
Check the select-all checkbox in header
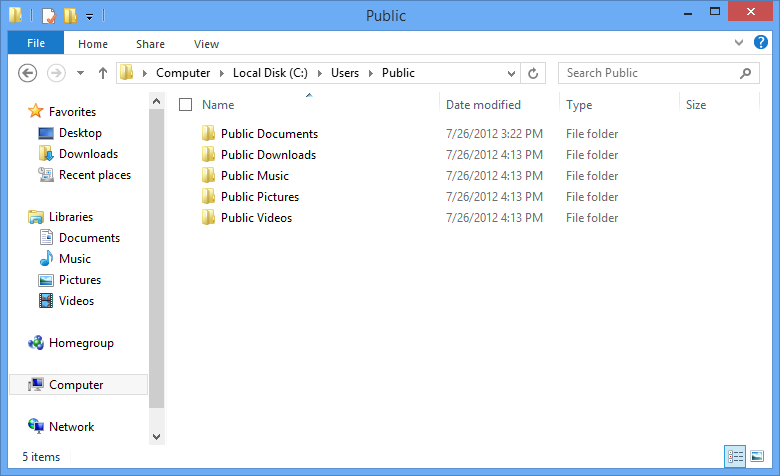185,104
